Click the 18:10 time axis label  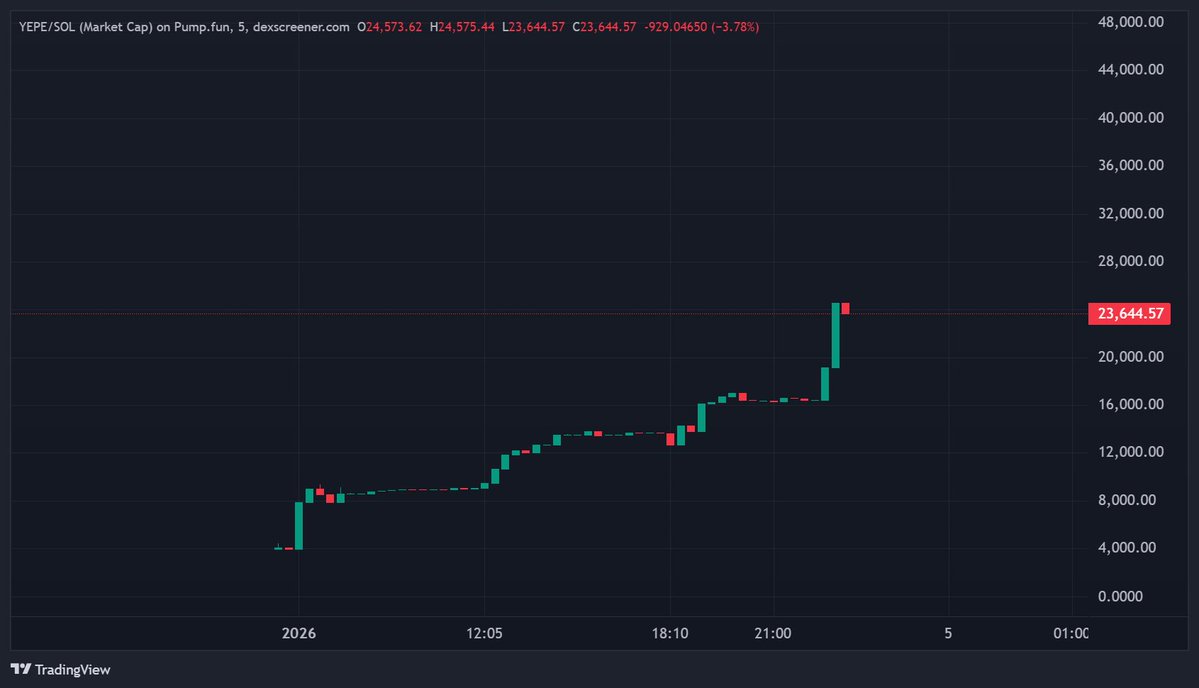click(x=670, y=633)
